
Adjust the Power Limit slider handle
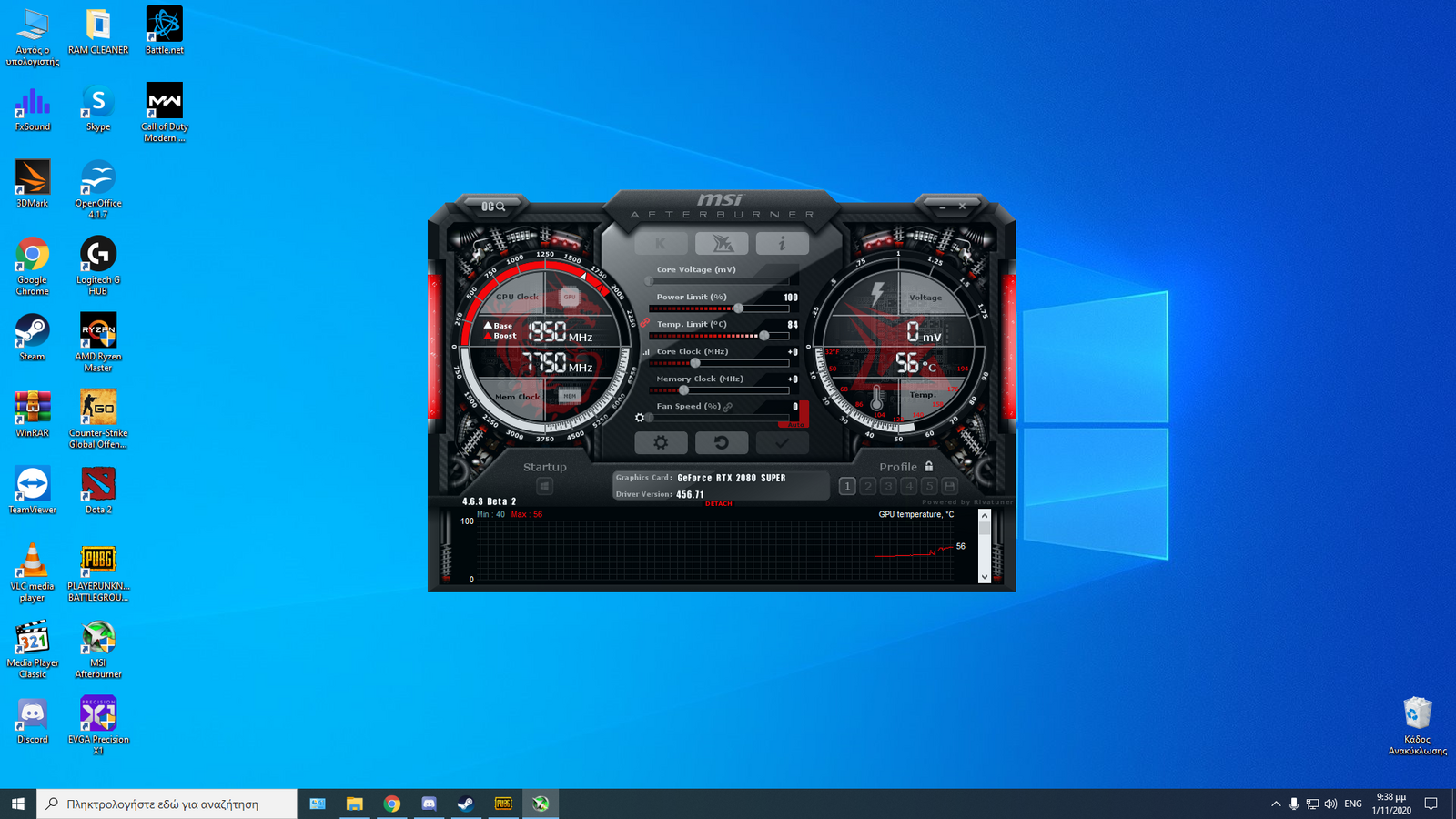[x=738, y=308]
